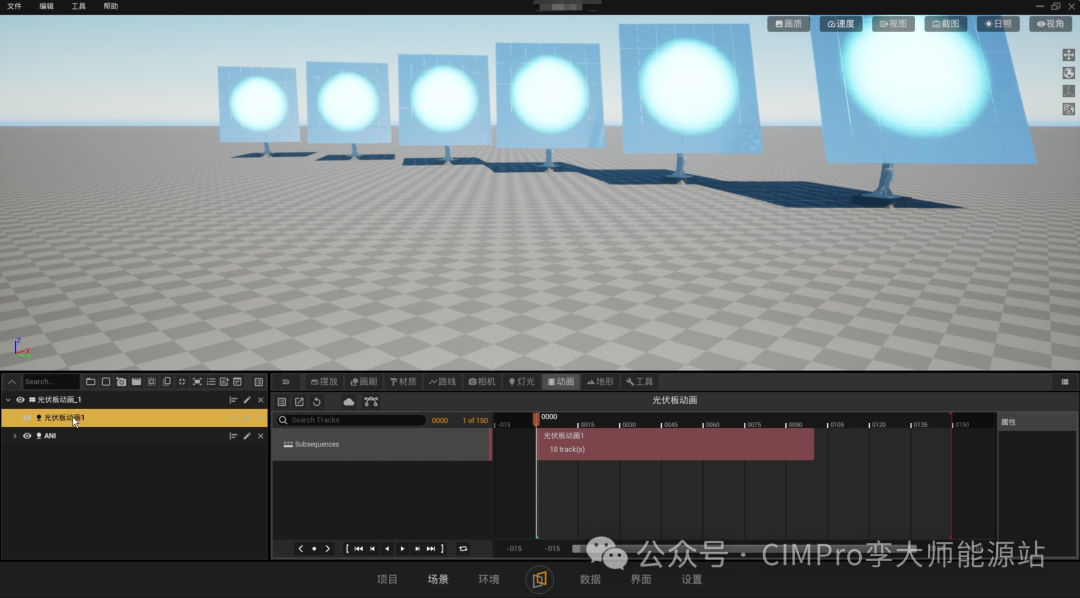Toggle visibility eye for ANI item
1080x598 pixels.
click(x=27, y=436)
